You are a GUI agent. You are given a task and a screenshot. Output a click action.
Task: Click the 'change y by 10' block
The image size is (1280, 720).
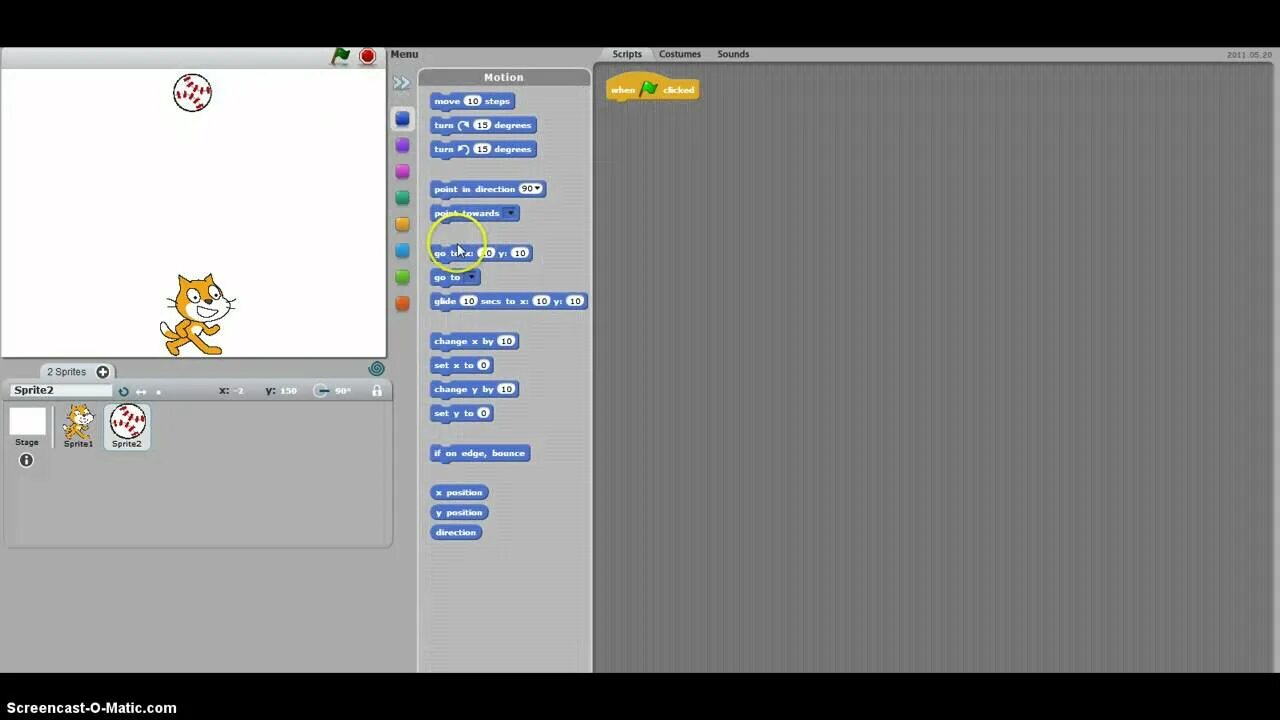pyautogui.click(x=475, y=389)
